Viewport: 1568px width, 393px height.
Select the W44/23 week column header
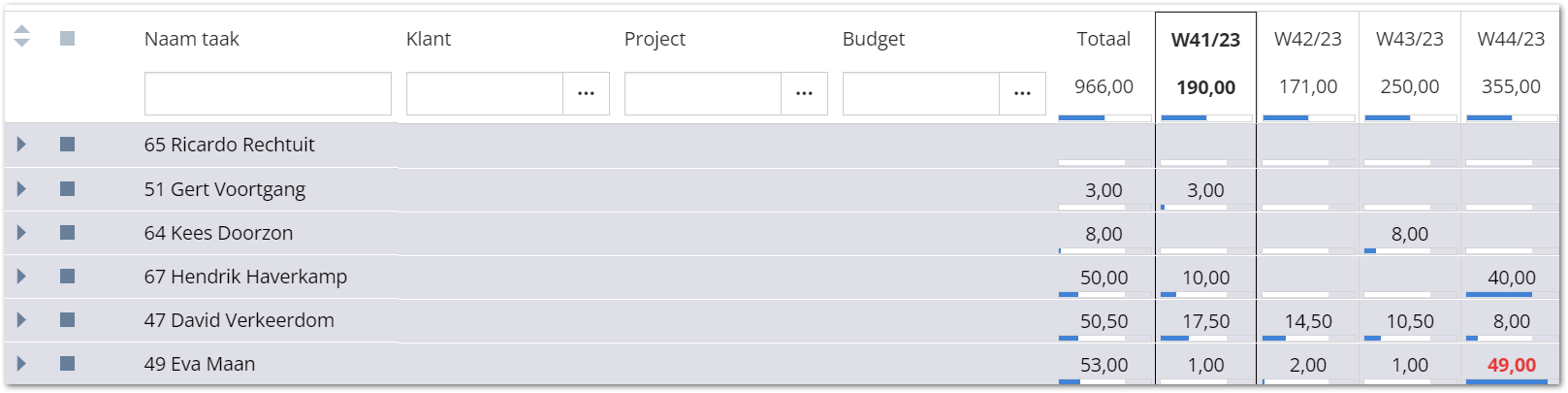tap(1511, 39)
